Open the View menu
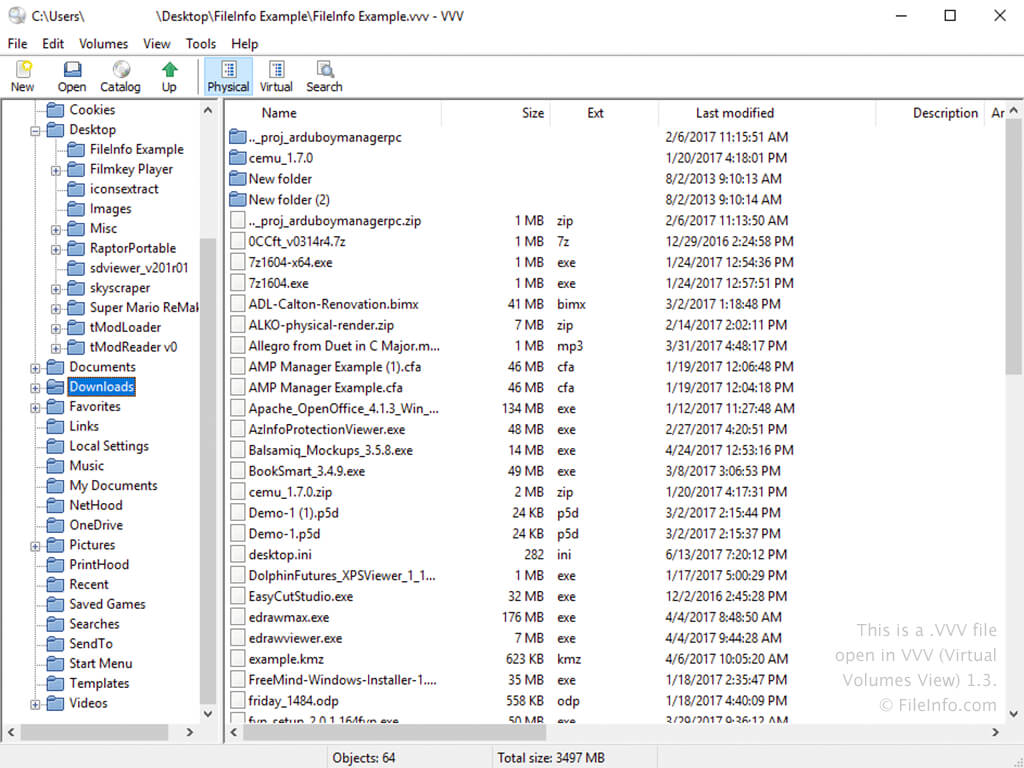This screenshot has height=768, width=1024. point(157,44)
